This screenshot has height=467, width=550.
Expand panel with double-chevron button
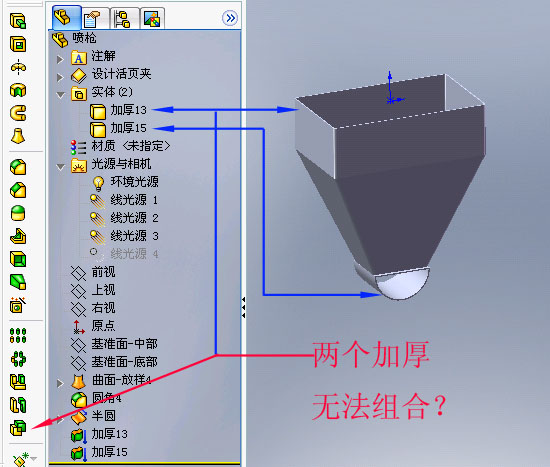click(x=230, y=18)
